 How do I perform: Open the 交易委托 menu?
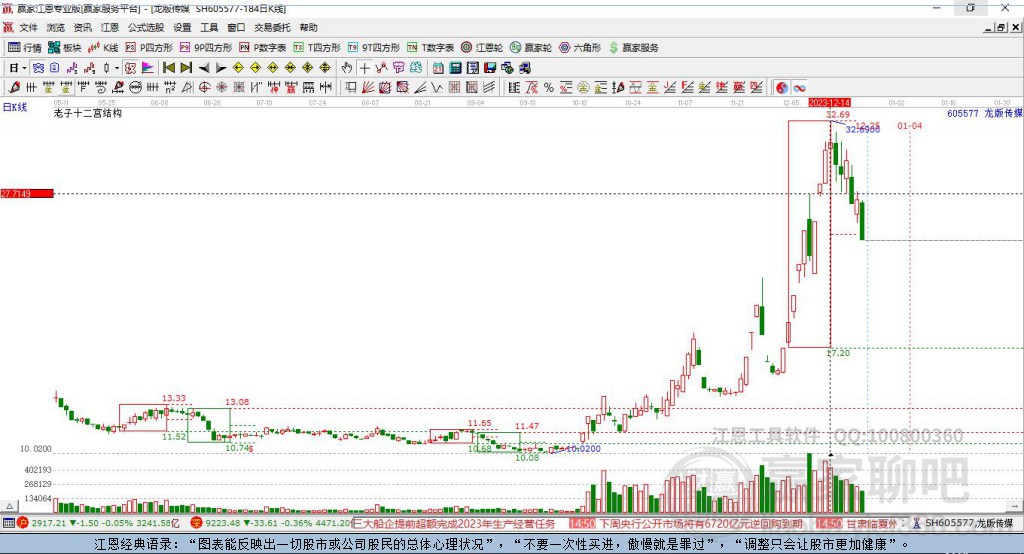pyautogui.click(x=272, y=27)
